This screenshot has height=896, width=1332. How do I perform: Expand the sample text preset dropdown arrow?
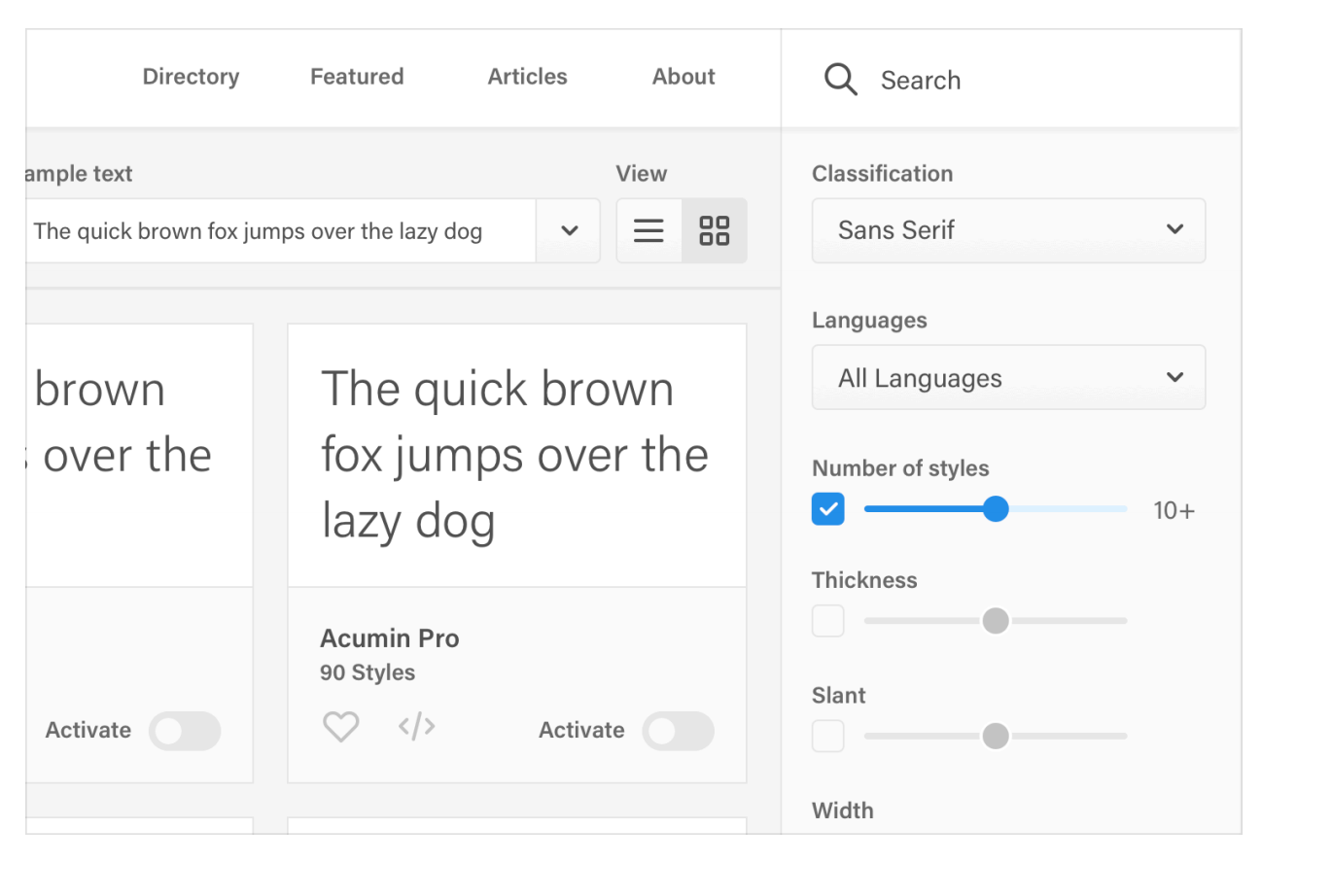570,231
